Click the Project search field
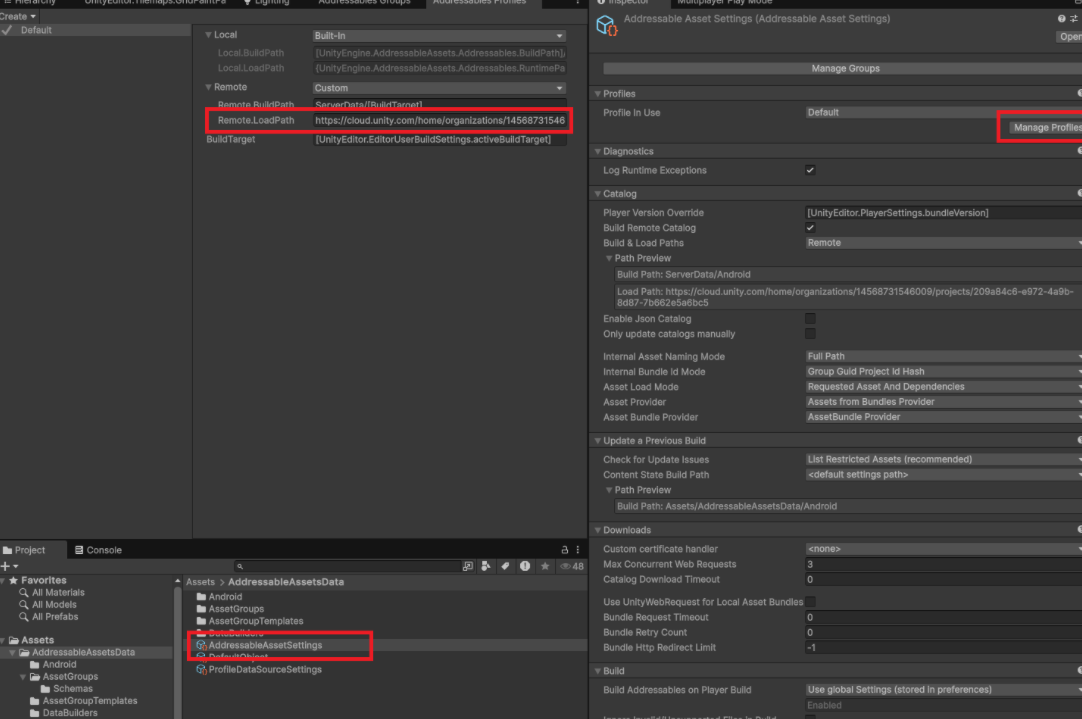Screen dimensions: 1082x719 point(346,567)
